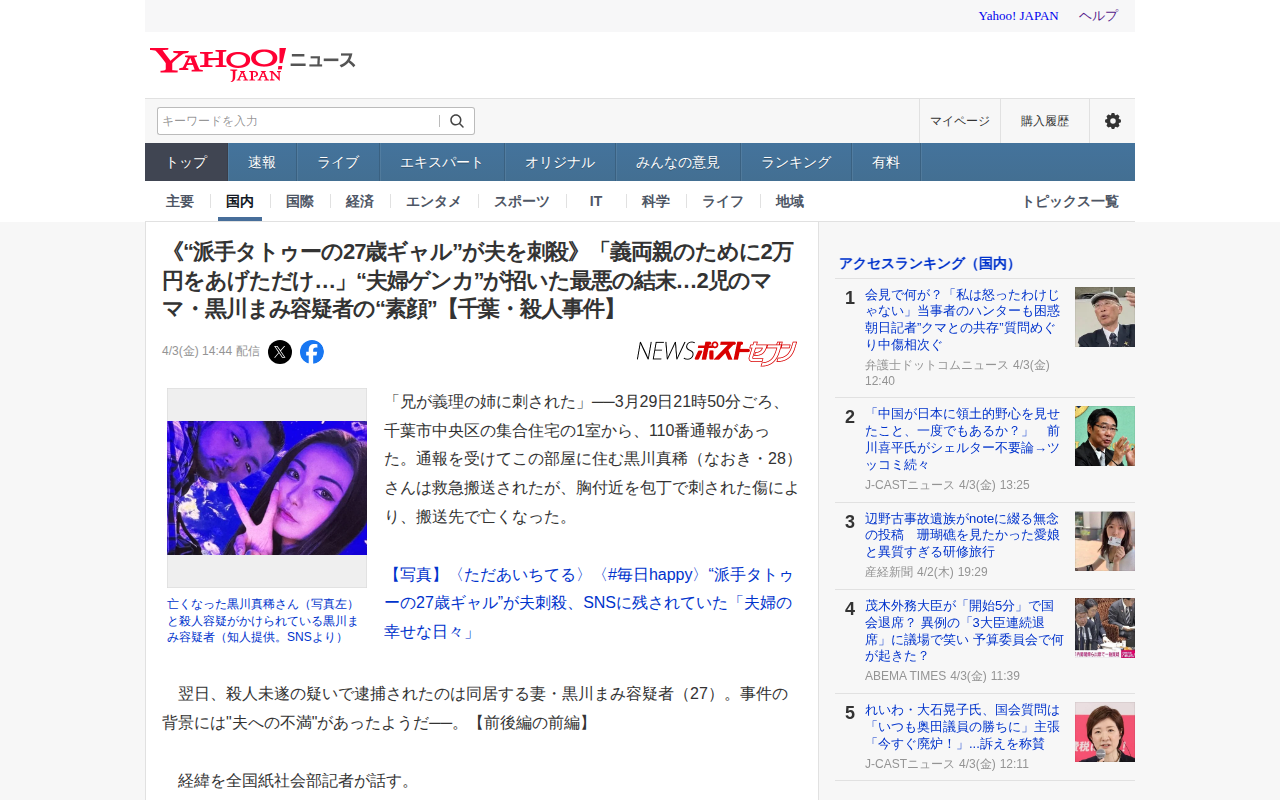Select the ランキング navigation tab

click(796, 162)
